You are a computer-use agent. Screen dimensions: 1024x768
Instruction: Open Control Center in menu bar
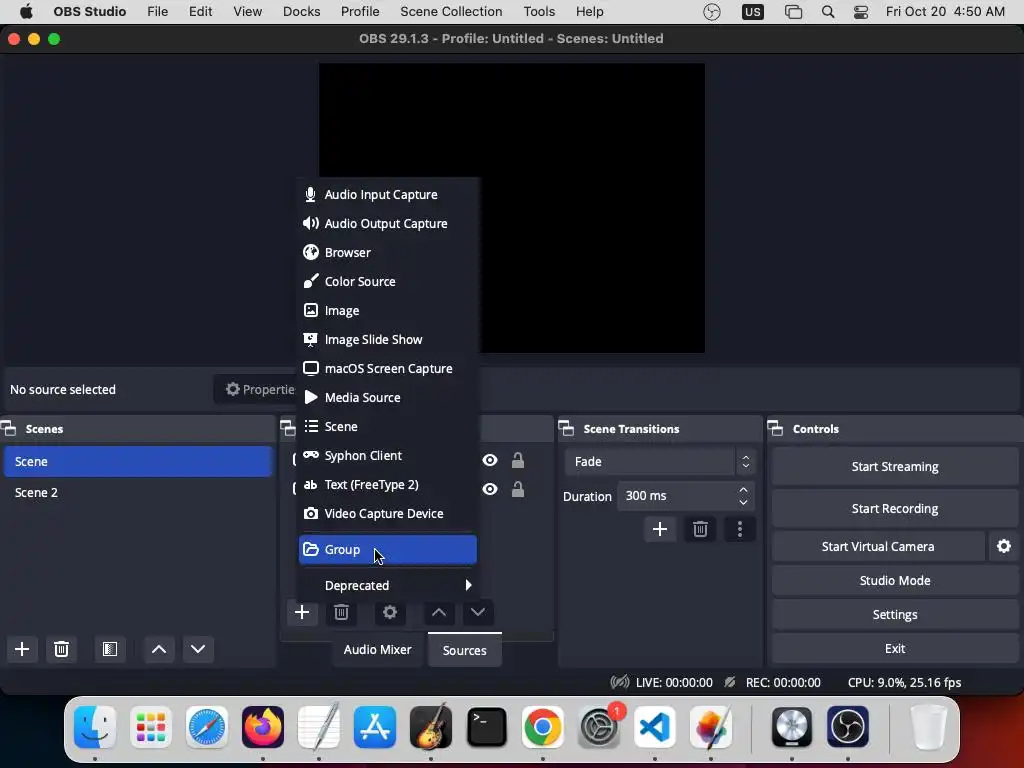tap(861, 12)
